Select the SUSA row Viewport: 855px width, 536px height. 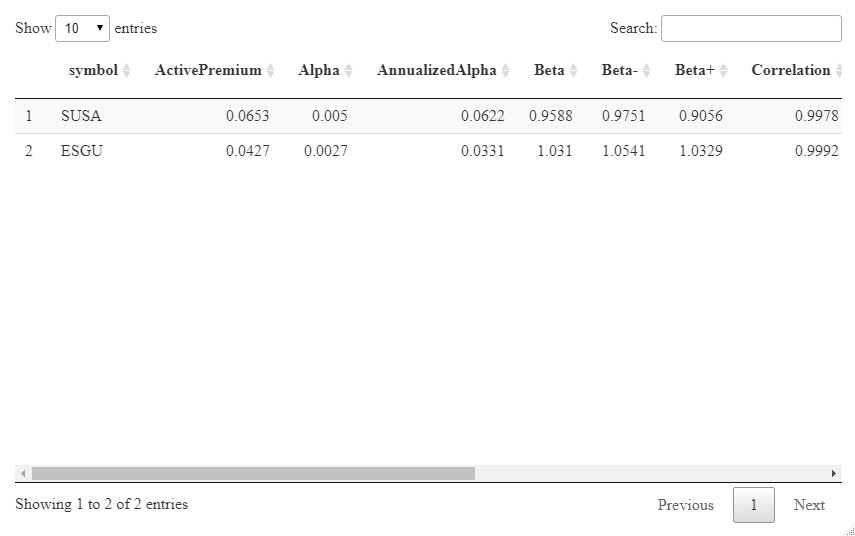point(428,116)
